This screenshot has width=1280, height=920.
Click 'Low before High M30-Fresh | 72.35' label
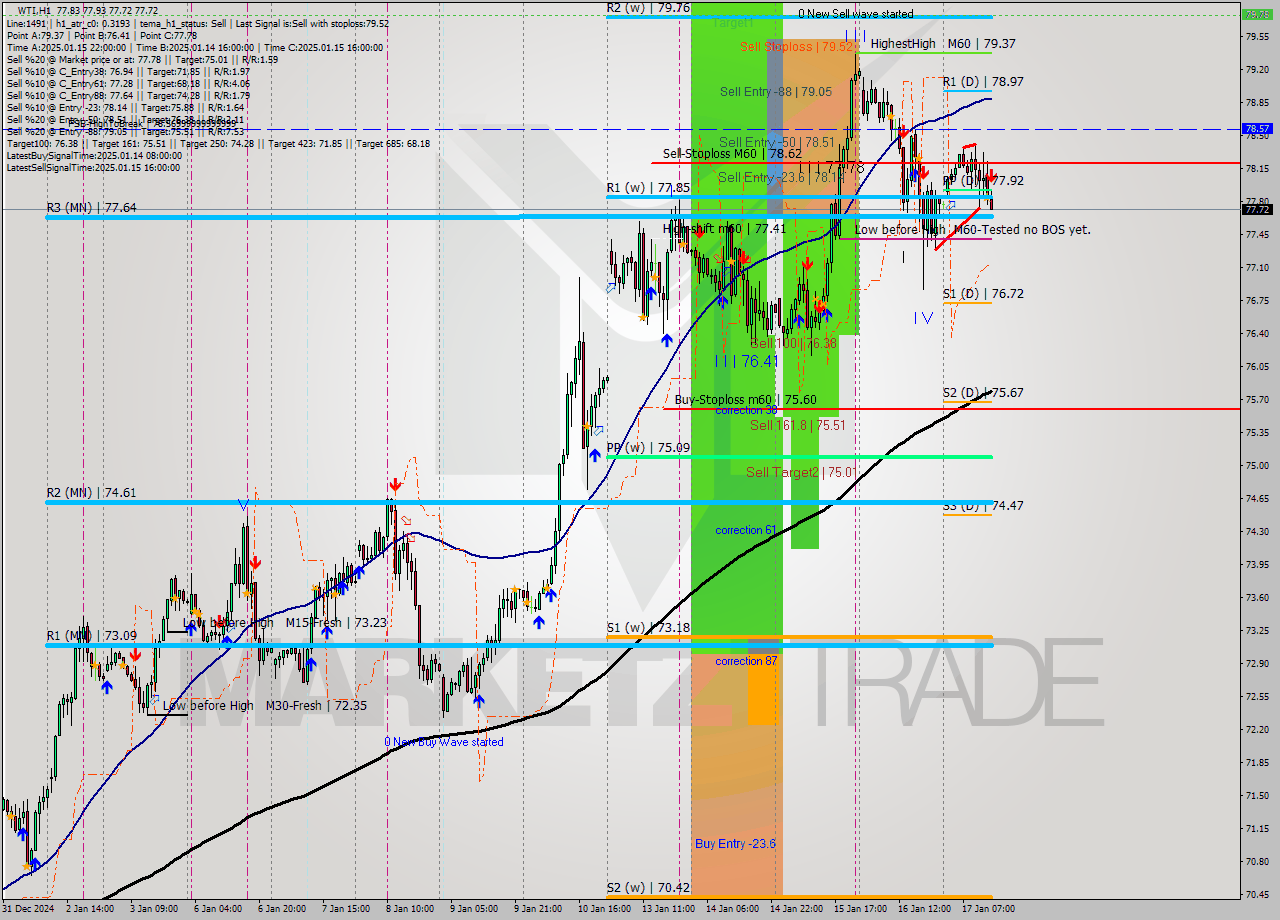click(x=264, y=706)
